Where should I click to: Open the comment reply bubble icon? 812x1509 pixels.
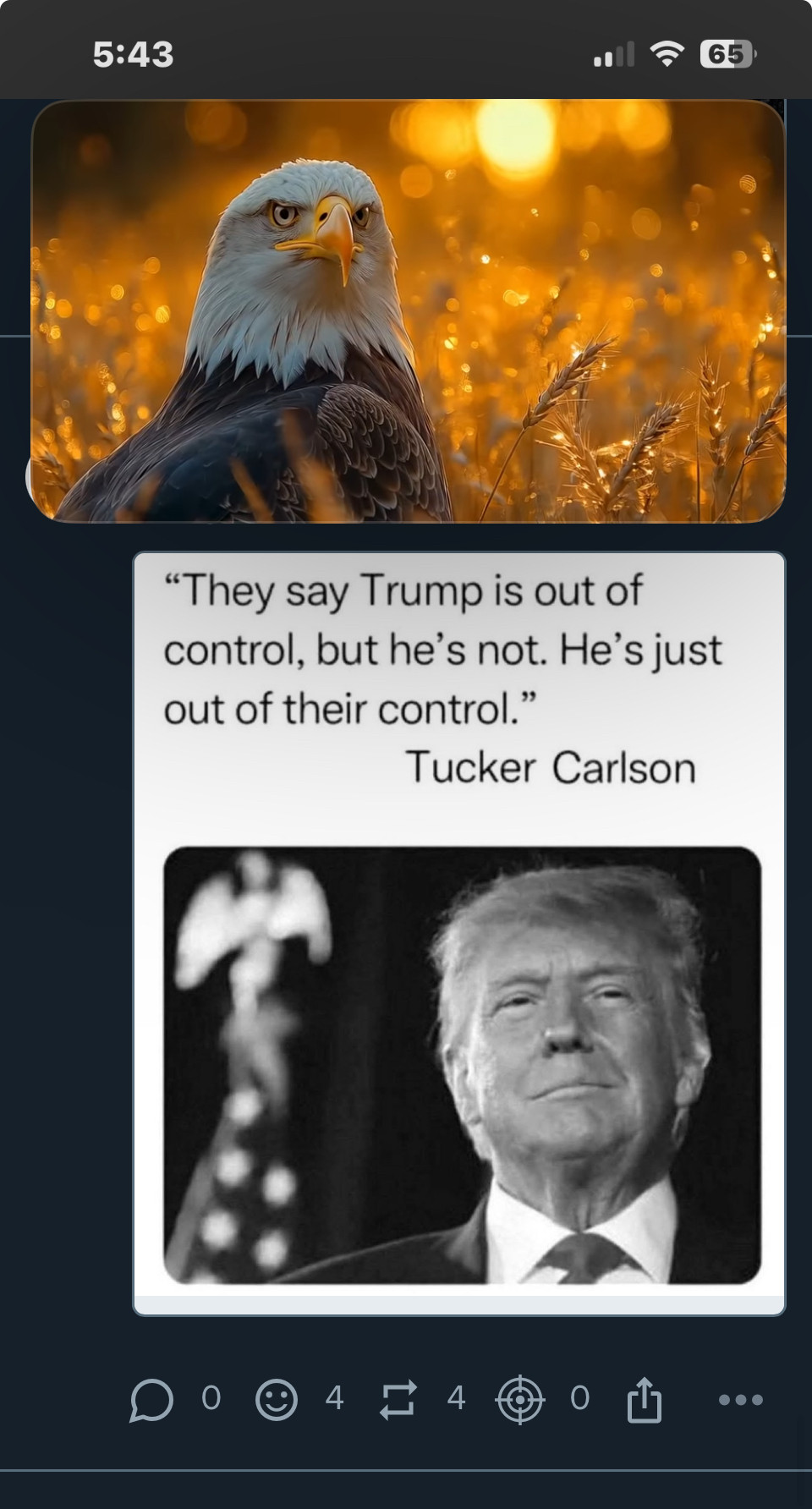pos(151,1400)
